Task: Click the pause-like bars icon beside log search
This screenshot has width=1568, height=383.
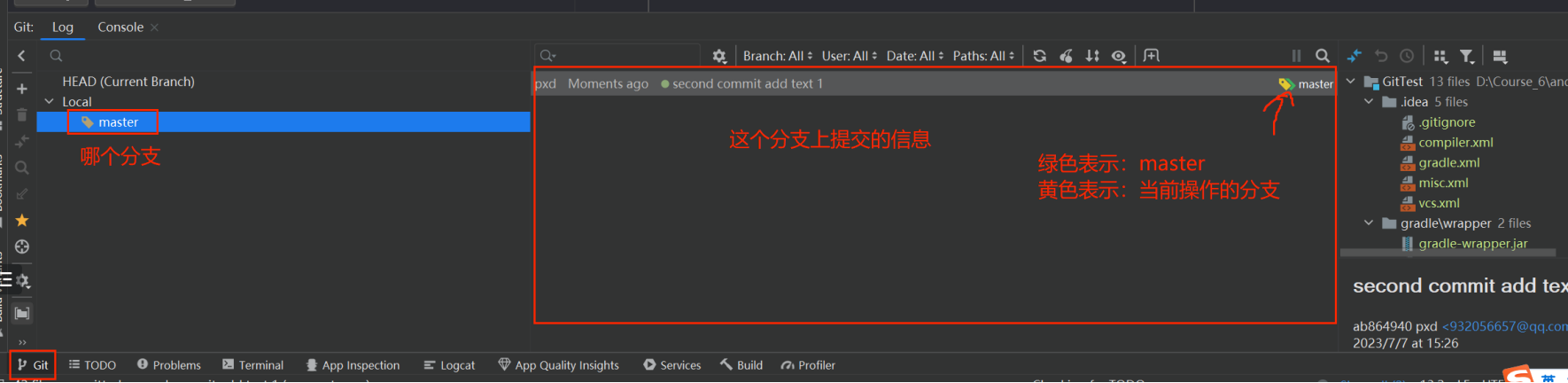Action: pyautogui.click(x=1296, y=56)
